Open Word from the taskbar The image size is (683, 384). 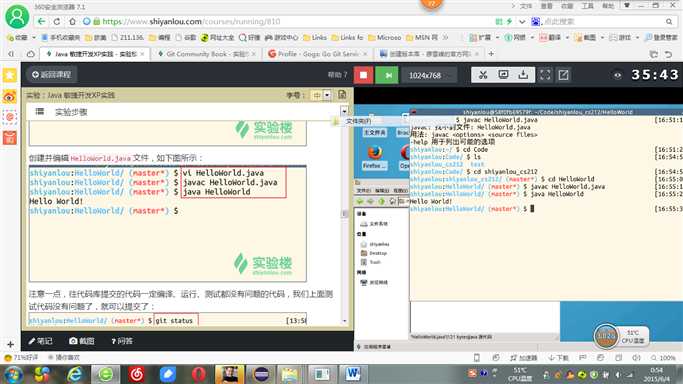(x=353, y=374)
